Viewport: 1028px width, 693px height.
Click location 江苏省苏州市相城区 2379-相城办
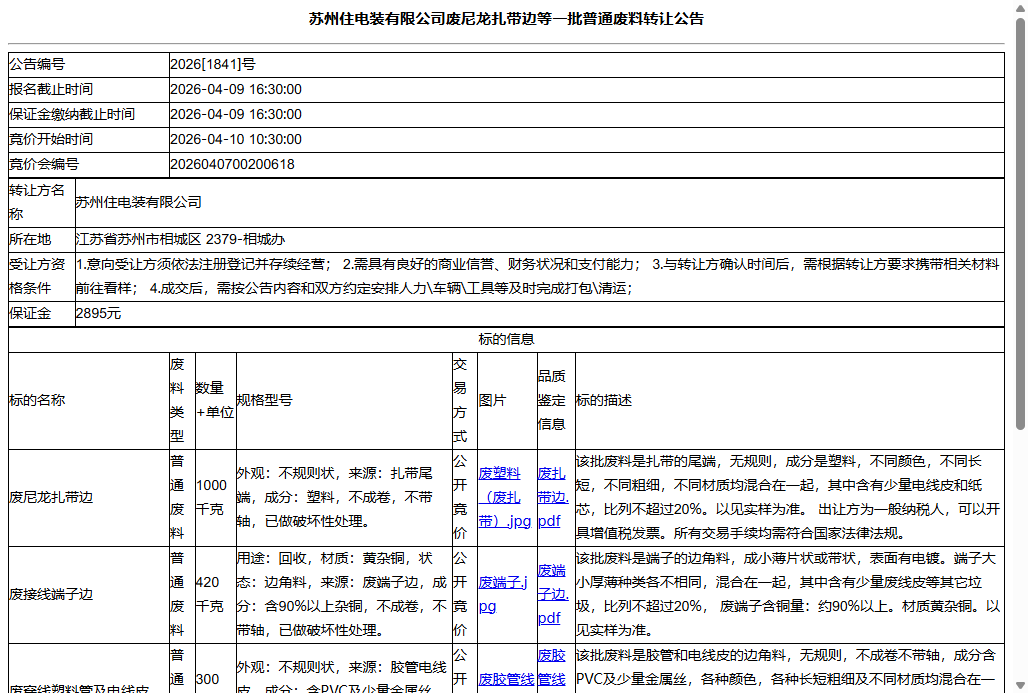click(180, 239)
